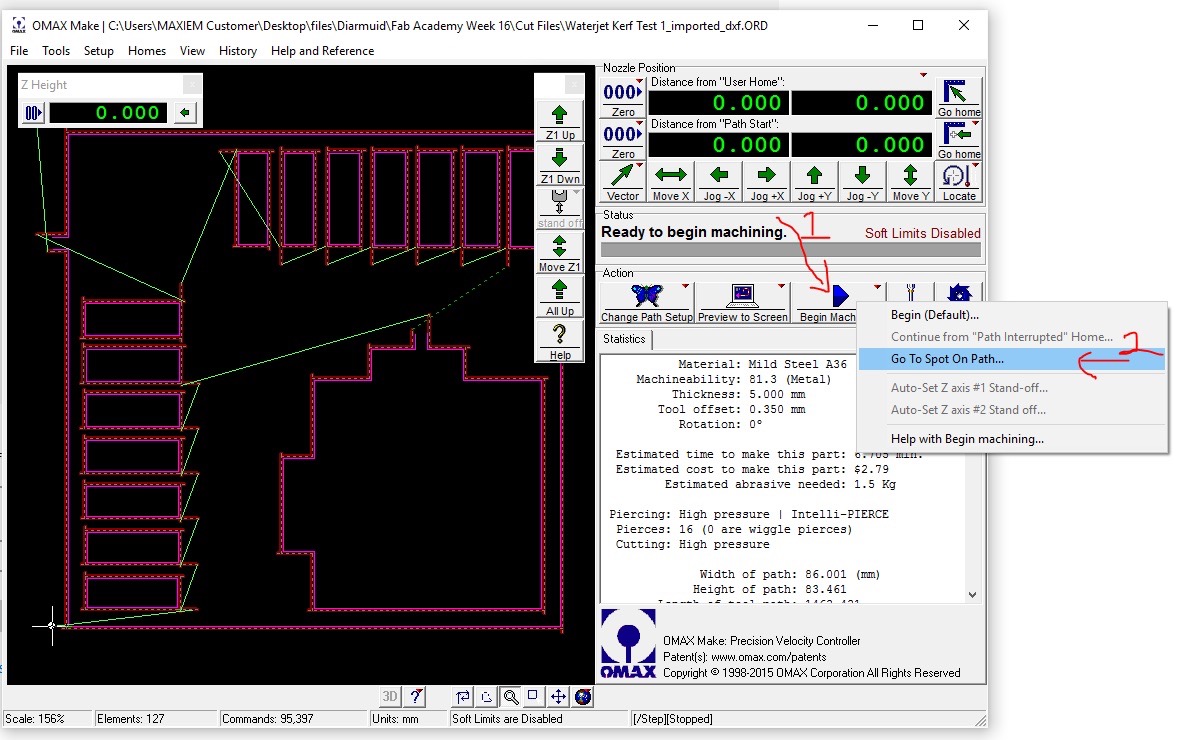Viewport: 1196px width, 740px height.
Task: Click the Move X button
Action: tap(670, 182)
